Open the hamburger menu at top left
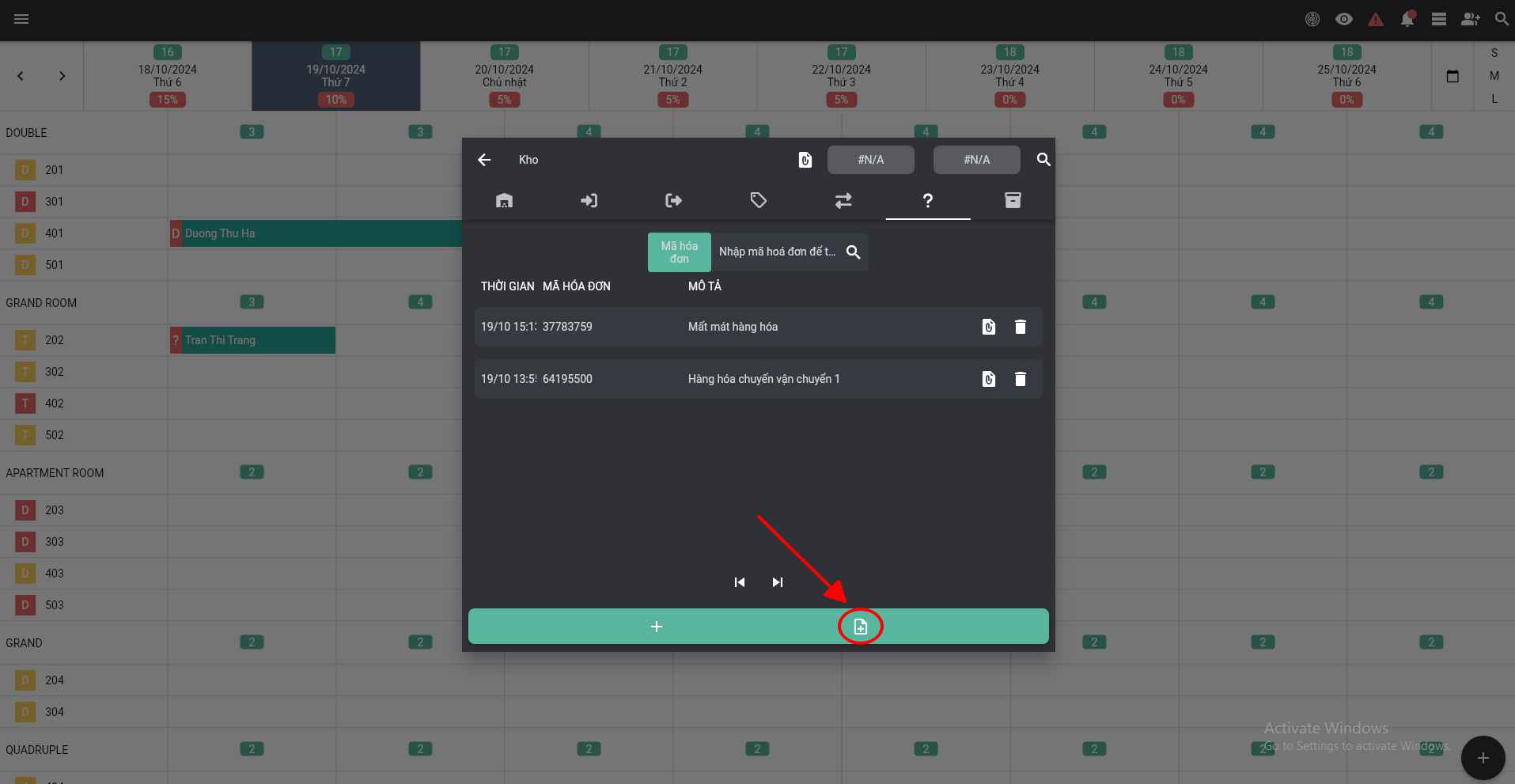Image resolution: width=1515 pixels, height=784 pixels. pyautogui.click(x=21, y=19)
